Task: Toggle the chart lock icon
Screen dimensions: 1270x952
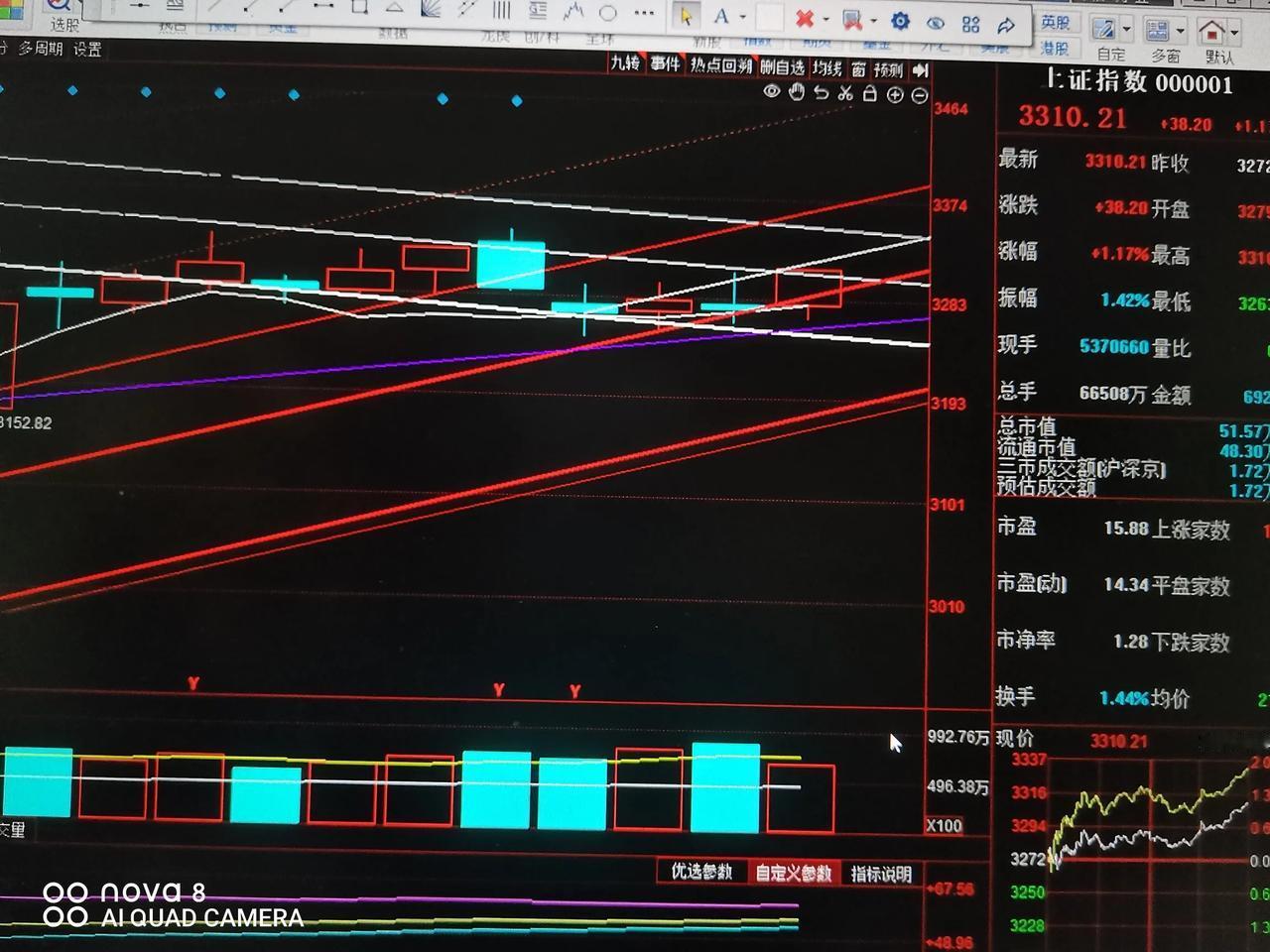Action: [x=870, y=94]
